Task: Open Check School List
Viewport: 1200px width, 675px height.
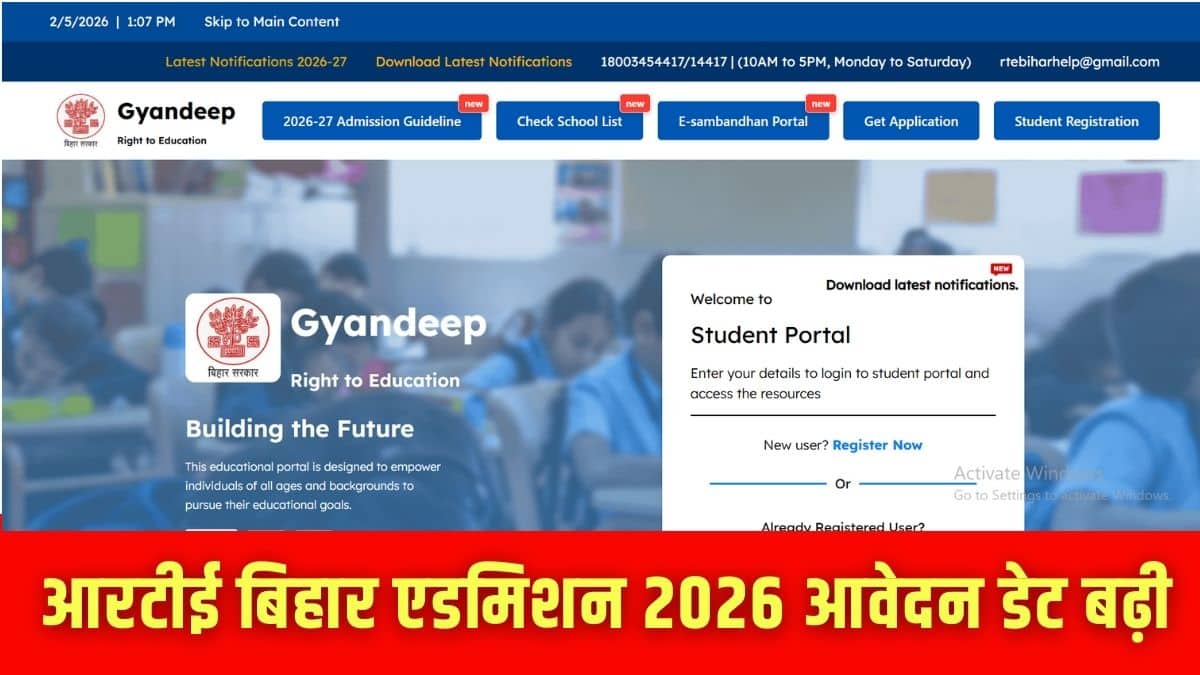Action: (569, 121)
